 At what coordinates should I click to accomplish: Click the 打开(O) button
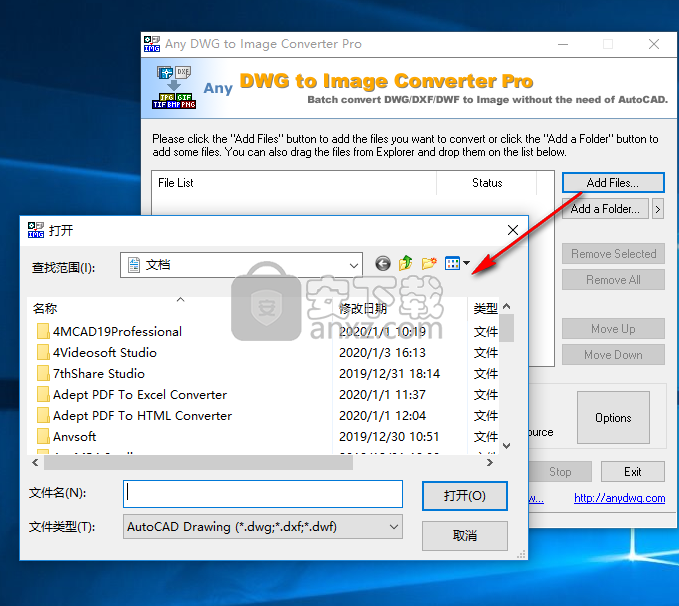(x=465, y=496)
